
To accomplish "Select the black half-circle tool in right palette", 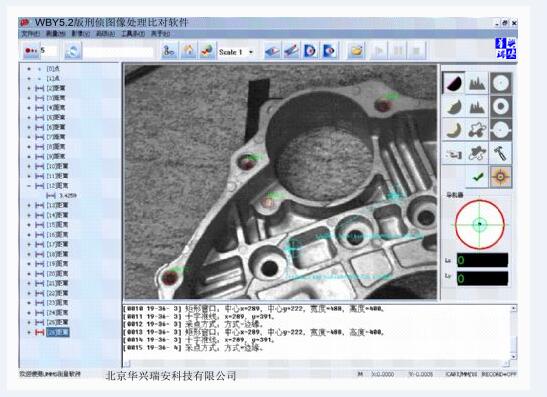I will pos(454,83).
